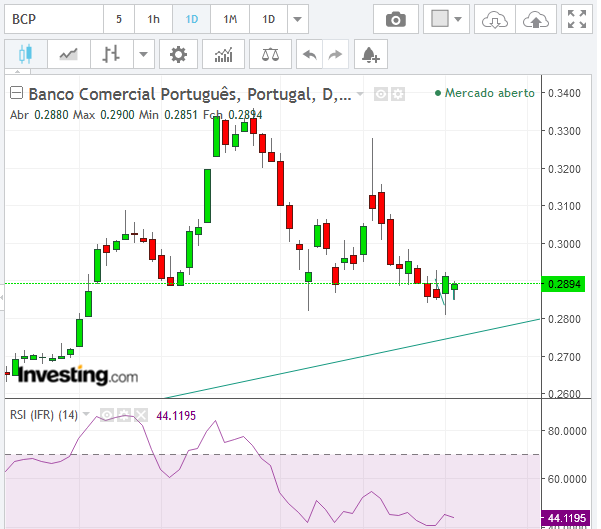
Task: Open the RSI (IFR) (14) dropdown arrow
Action: tap(86, 414)
